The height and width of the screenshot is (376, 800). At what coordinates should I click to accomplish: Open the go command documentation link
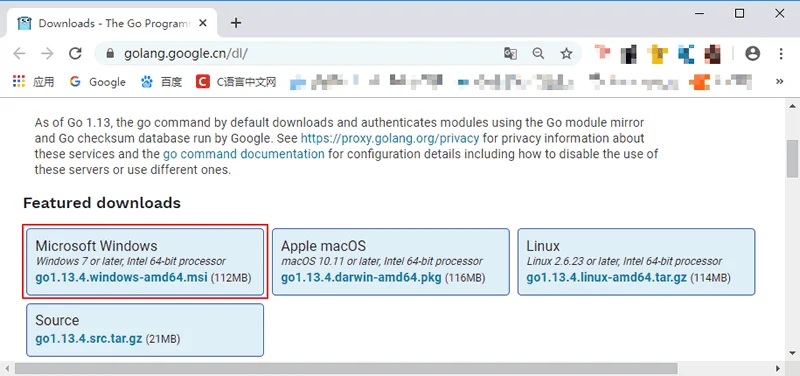tap(243, 154)
